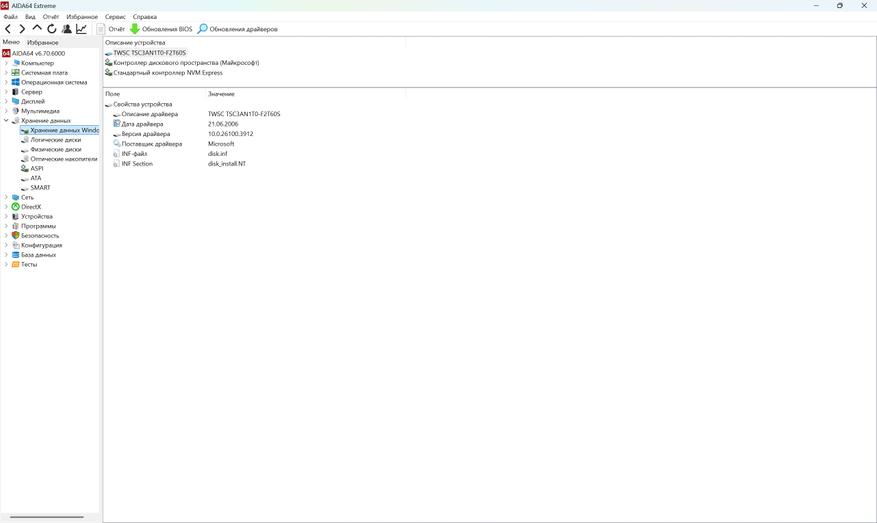Collapse the Хранение данных tree node
877x523 pixels.
[x=6, y=120]
